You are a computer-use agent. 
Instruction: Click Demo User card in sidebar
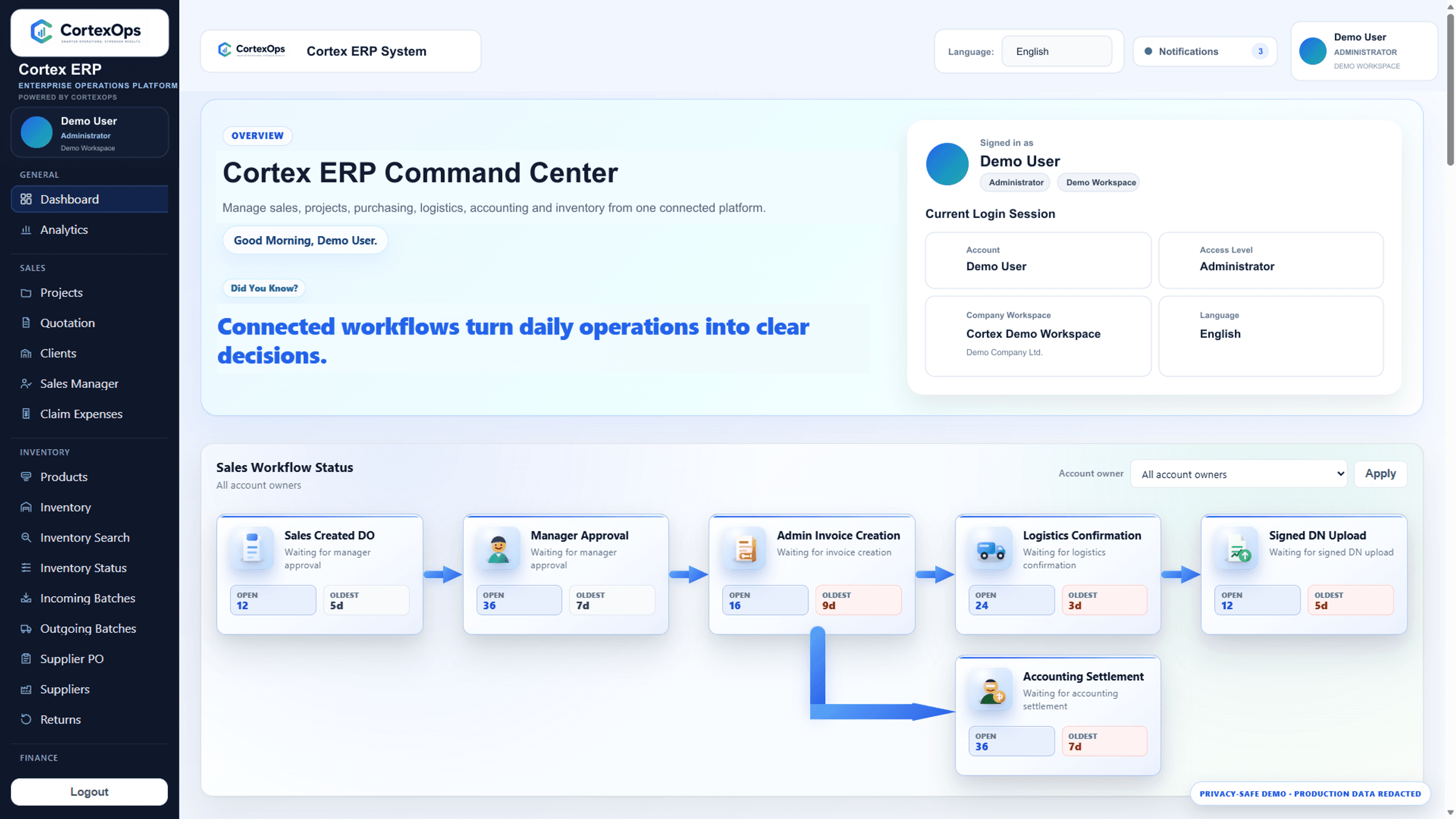89,133
